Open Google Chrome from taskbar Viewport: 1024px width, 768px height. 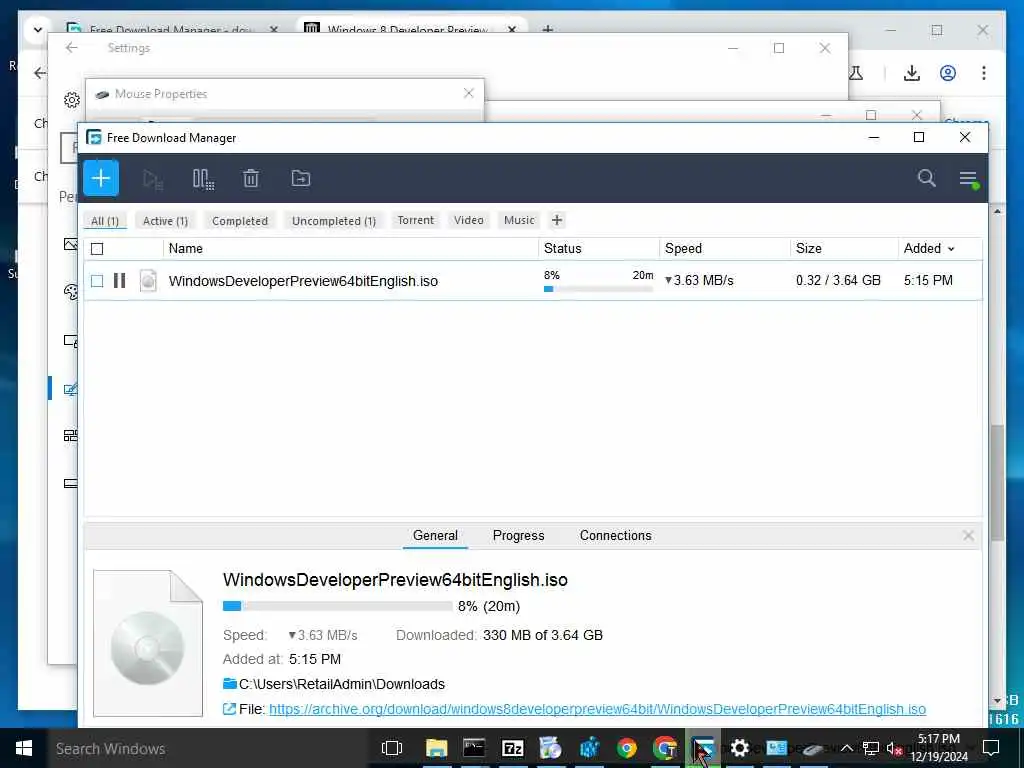(627, 748)
